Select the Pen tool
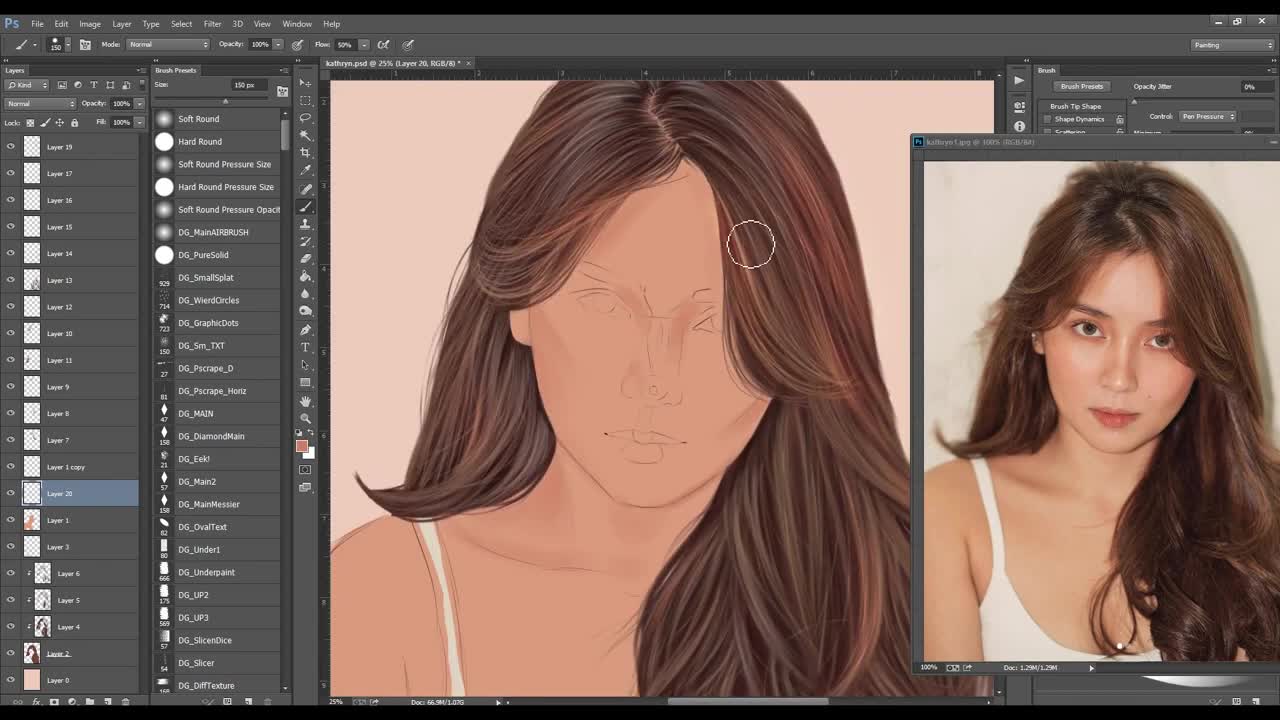Image resolution: width=1280 pixels, height=720 pixels. pos(306,329)
